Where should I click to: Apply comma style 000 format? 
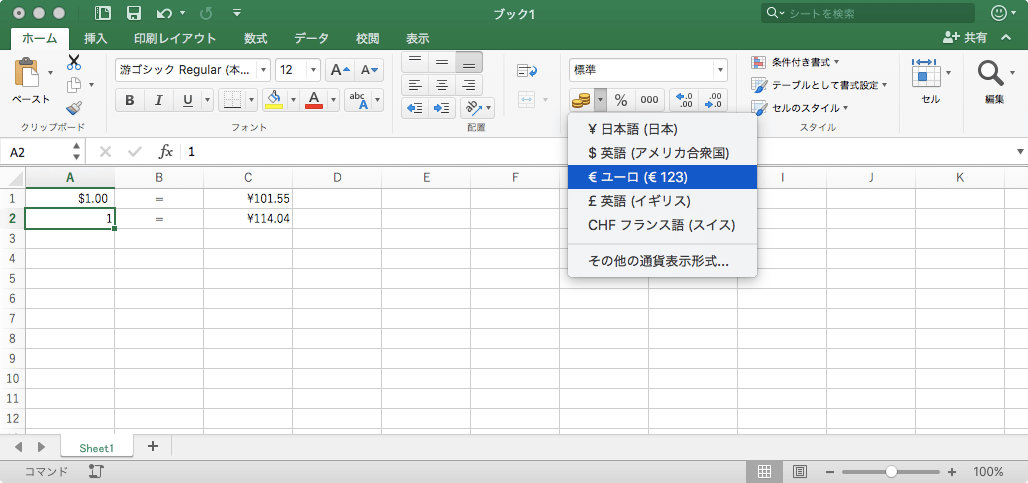(x=649, y=100)
